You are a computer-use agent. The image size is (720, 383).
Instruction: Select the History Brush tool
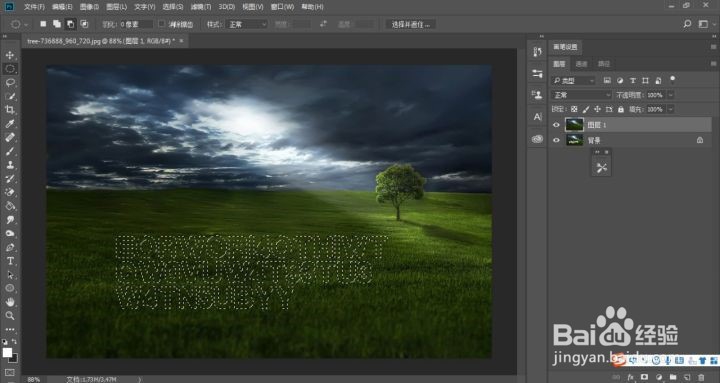tap(10, 179)
